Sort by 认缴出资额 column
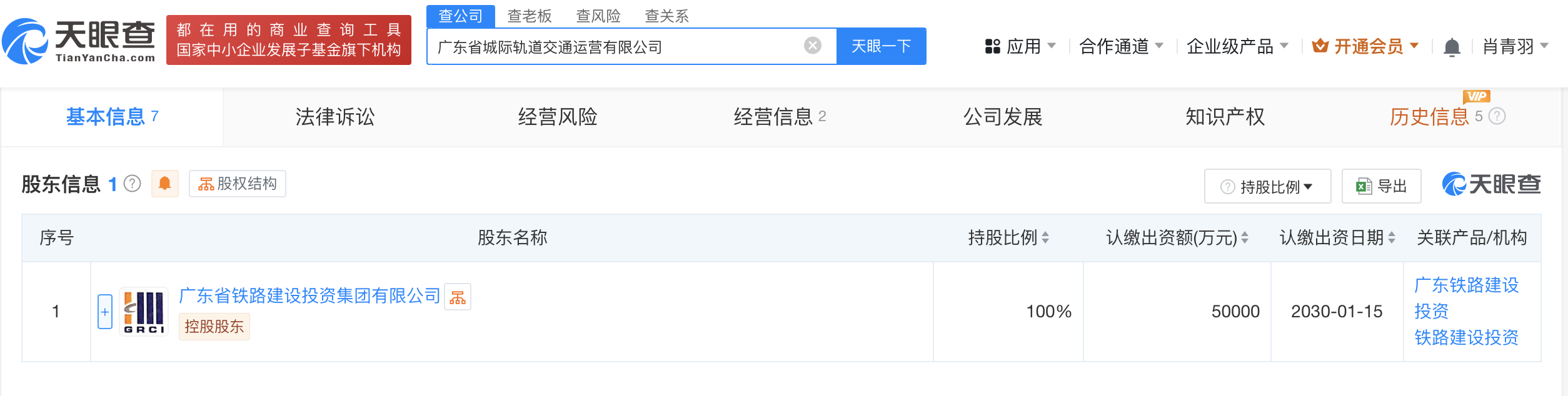 (1245, 237)
